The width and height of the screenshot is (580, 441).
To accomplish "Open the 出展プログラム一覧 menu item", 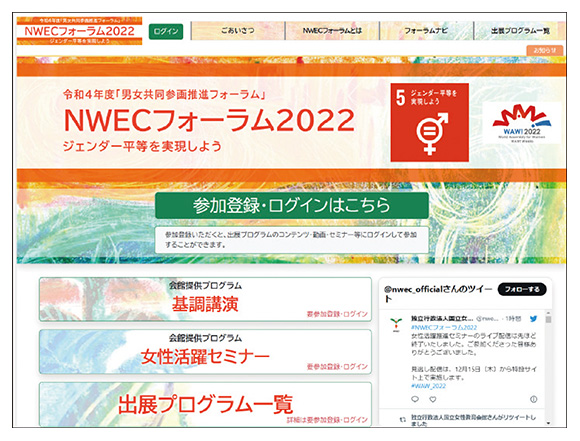I will point(520,31).
